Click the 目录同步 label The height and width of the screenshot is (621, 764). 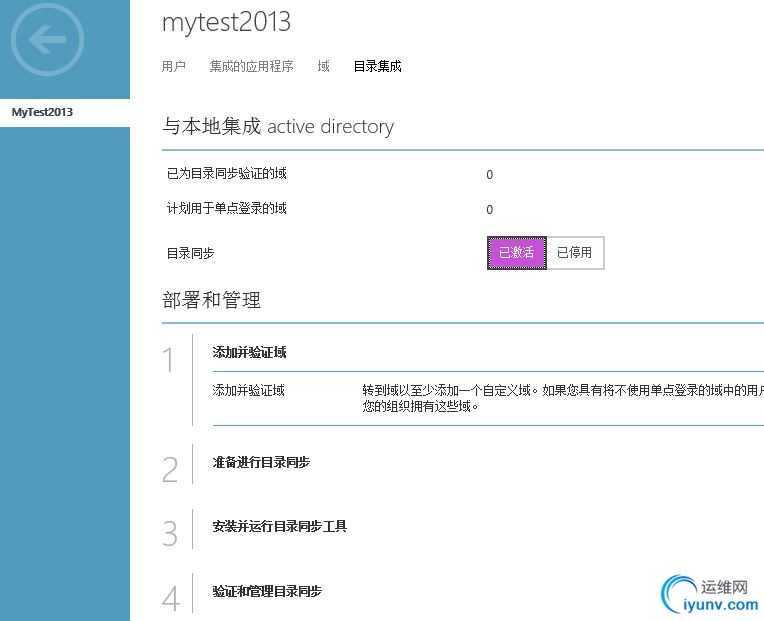(x=191, y=253)
